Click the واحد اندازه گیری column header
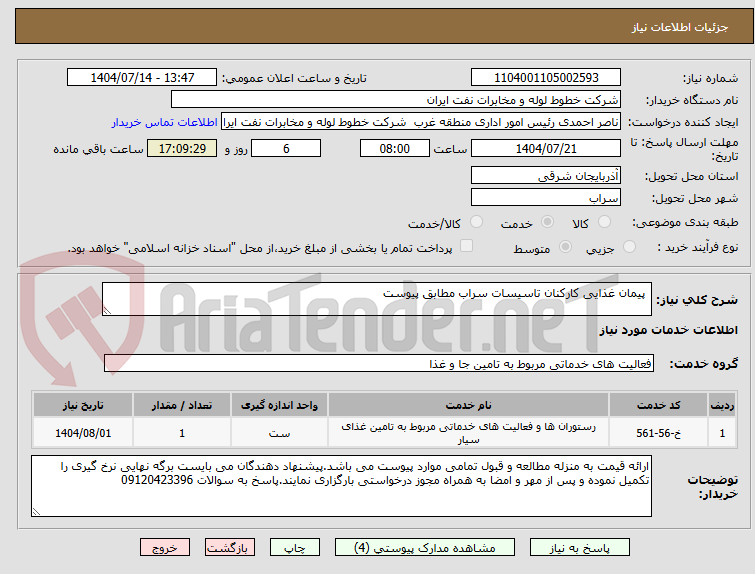This screenshot has width=755, height=574. [x=279, y=405]
